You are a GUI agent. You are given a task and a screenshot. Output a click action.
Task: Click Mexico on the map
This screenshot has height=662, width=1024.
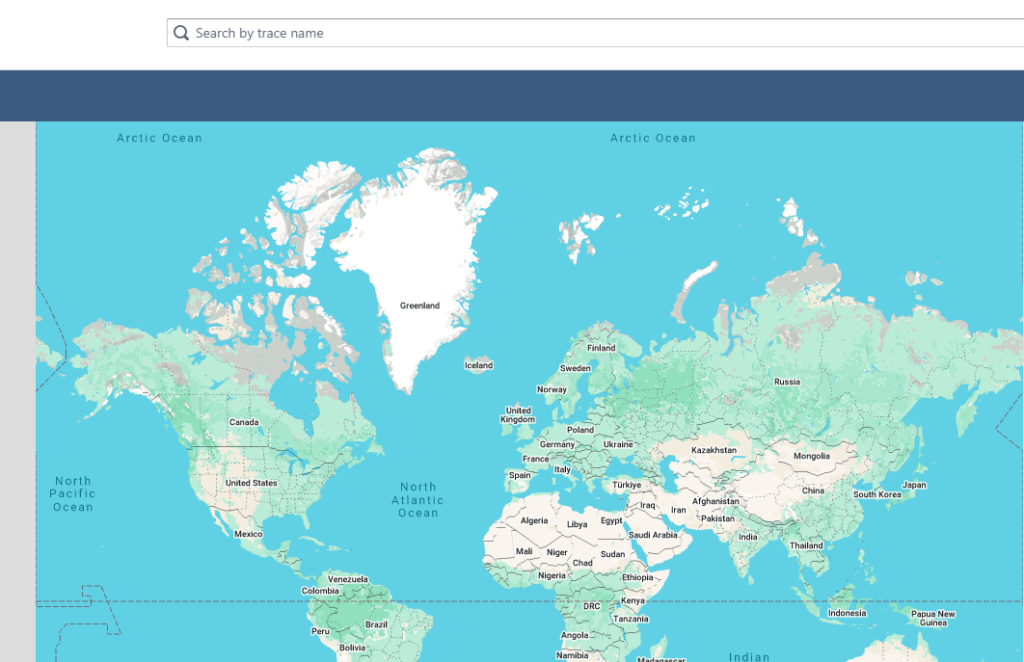(248, 534)
